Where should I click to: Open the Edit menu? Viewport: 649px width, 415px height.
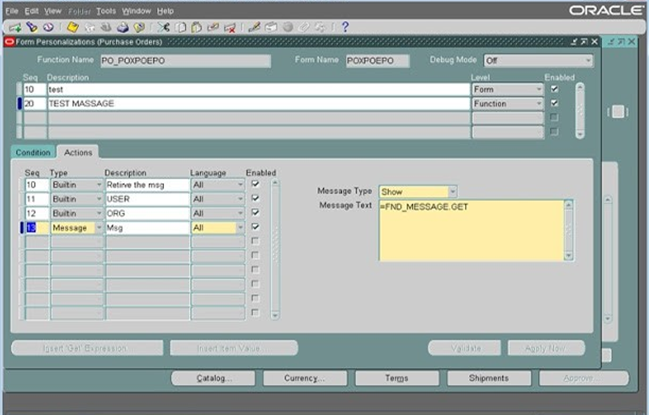[31, 11]
